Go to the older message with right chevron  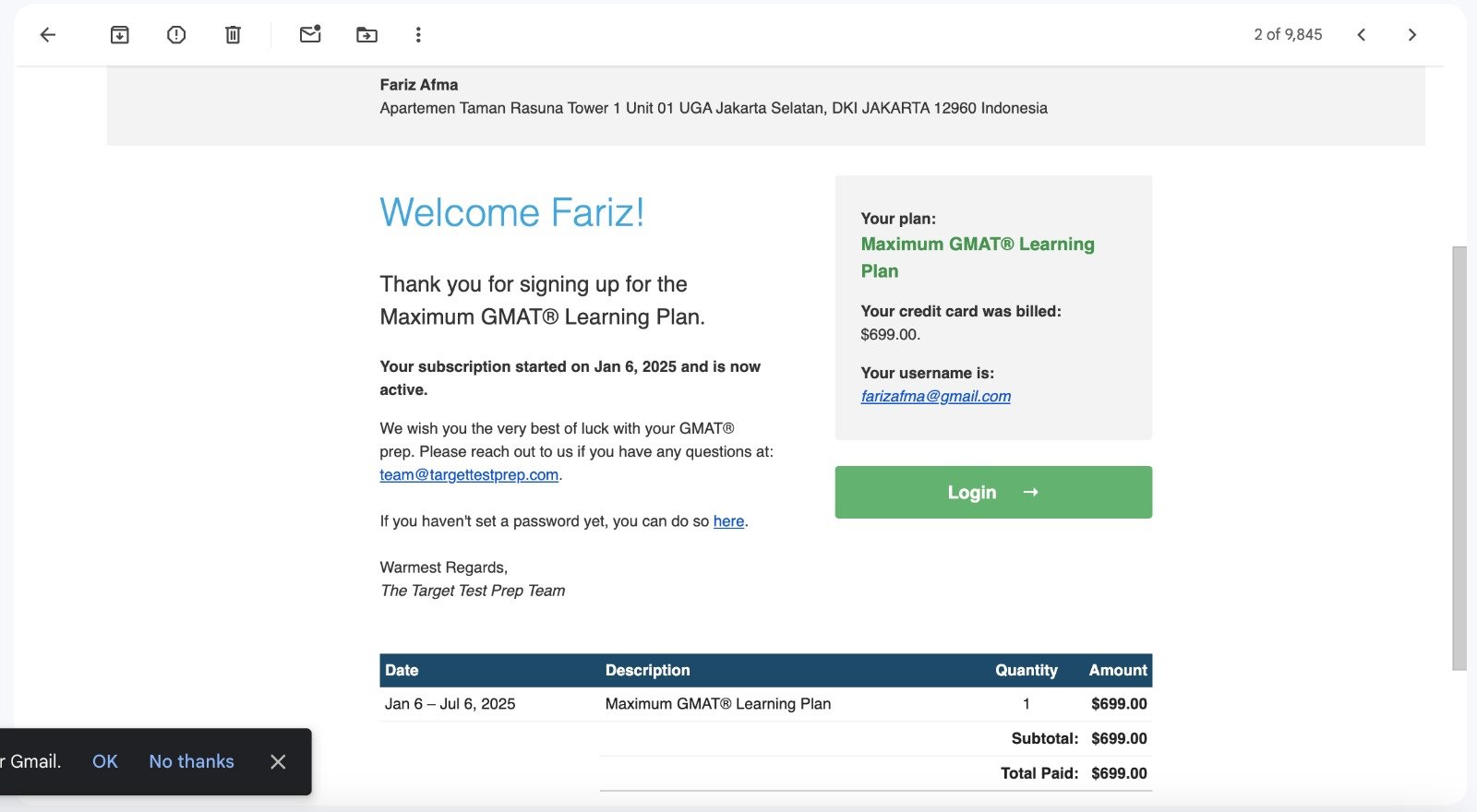point(1411,35)
